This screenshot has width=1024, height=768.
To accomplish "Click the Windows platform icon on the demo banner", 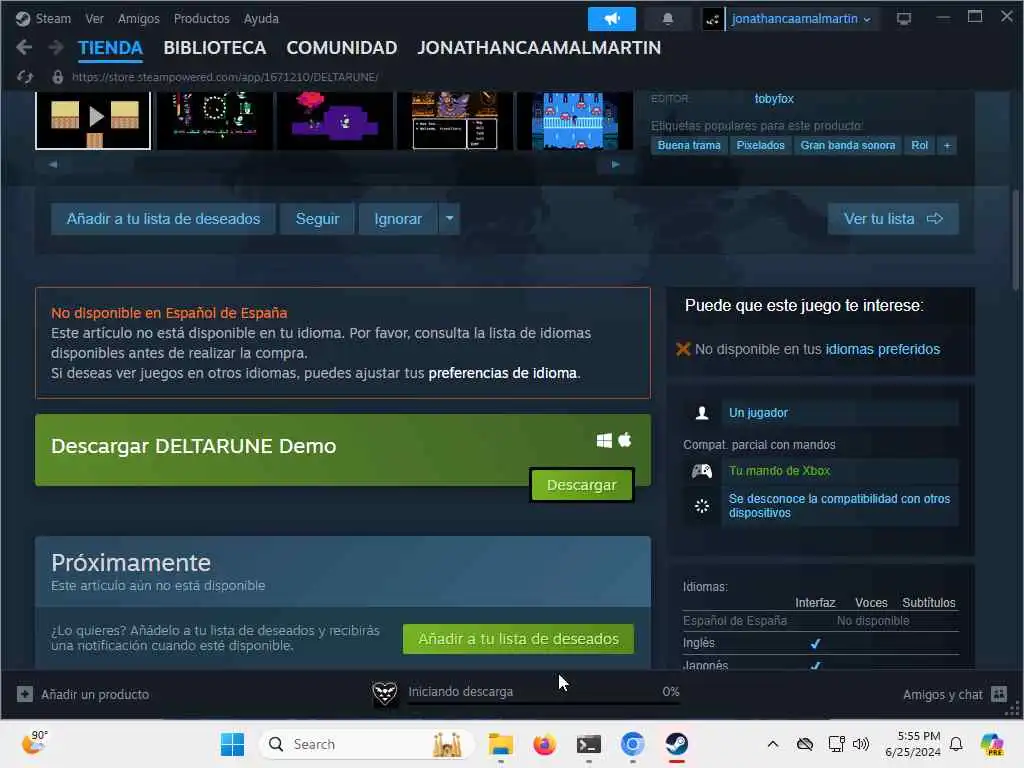I will click(x=604, y=441).
